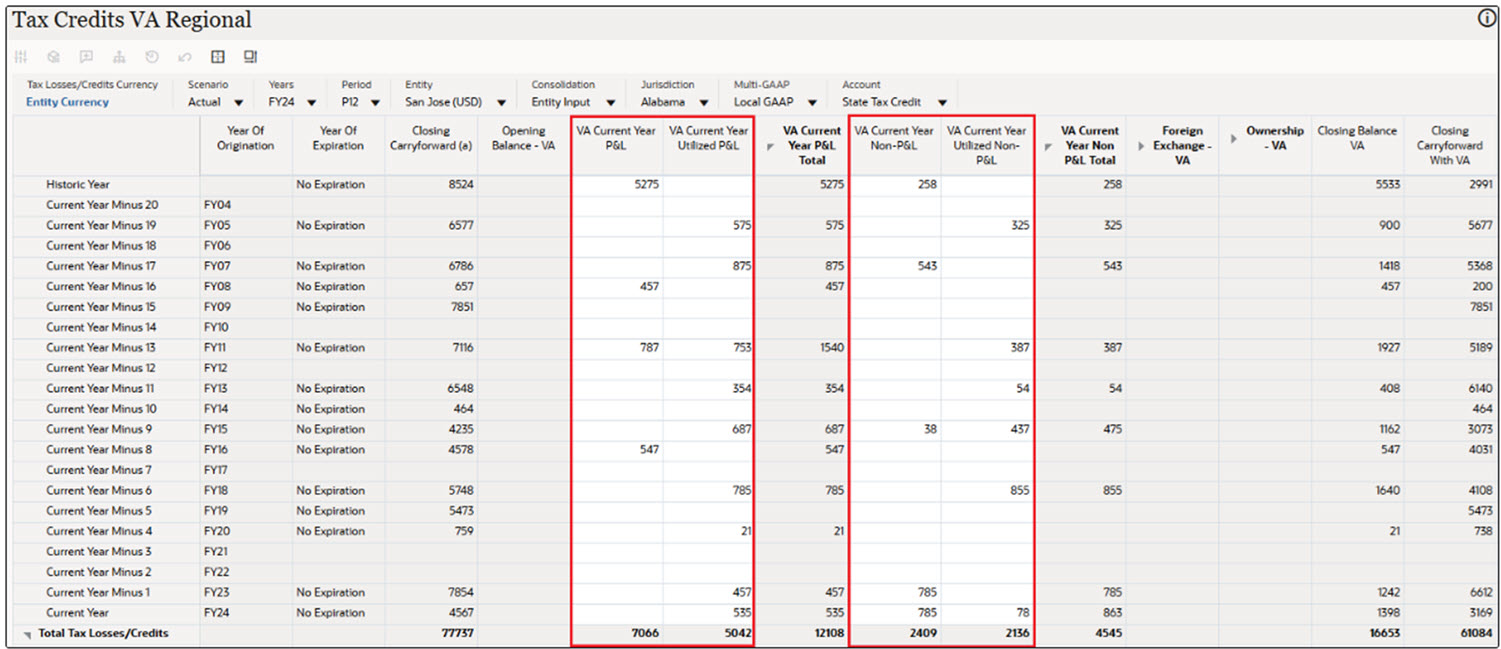Click the Closing Carryforward With VA total 61084
The height and width of the screenshot is (649, 1501).
tap(1450, 634)
